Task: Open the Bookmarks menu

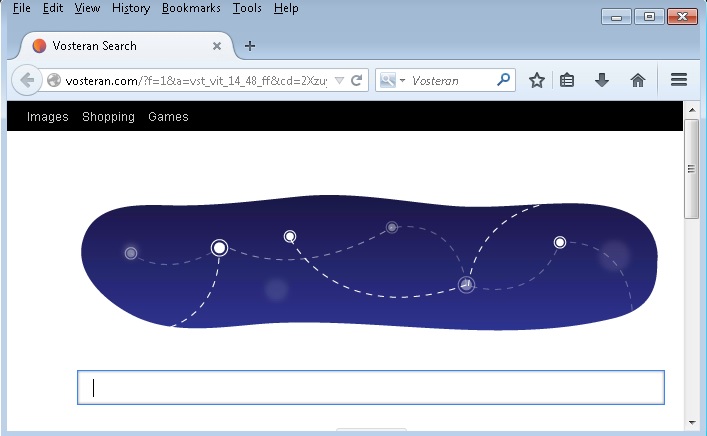Action: [x=191, y=8]
